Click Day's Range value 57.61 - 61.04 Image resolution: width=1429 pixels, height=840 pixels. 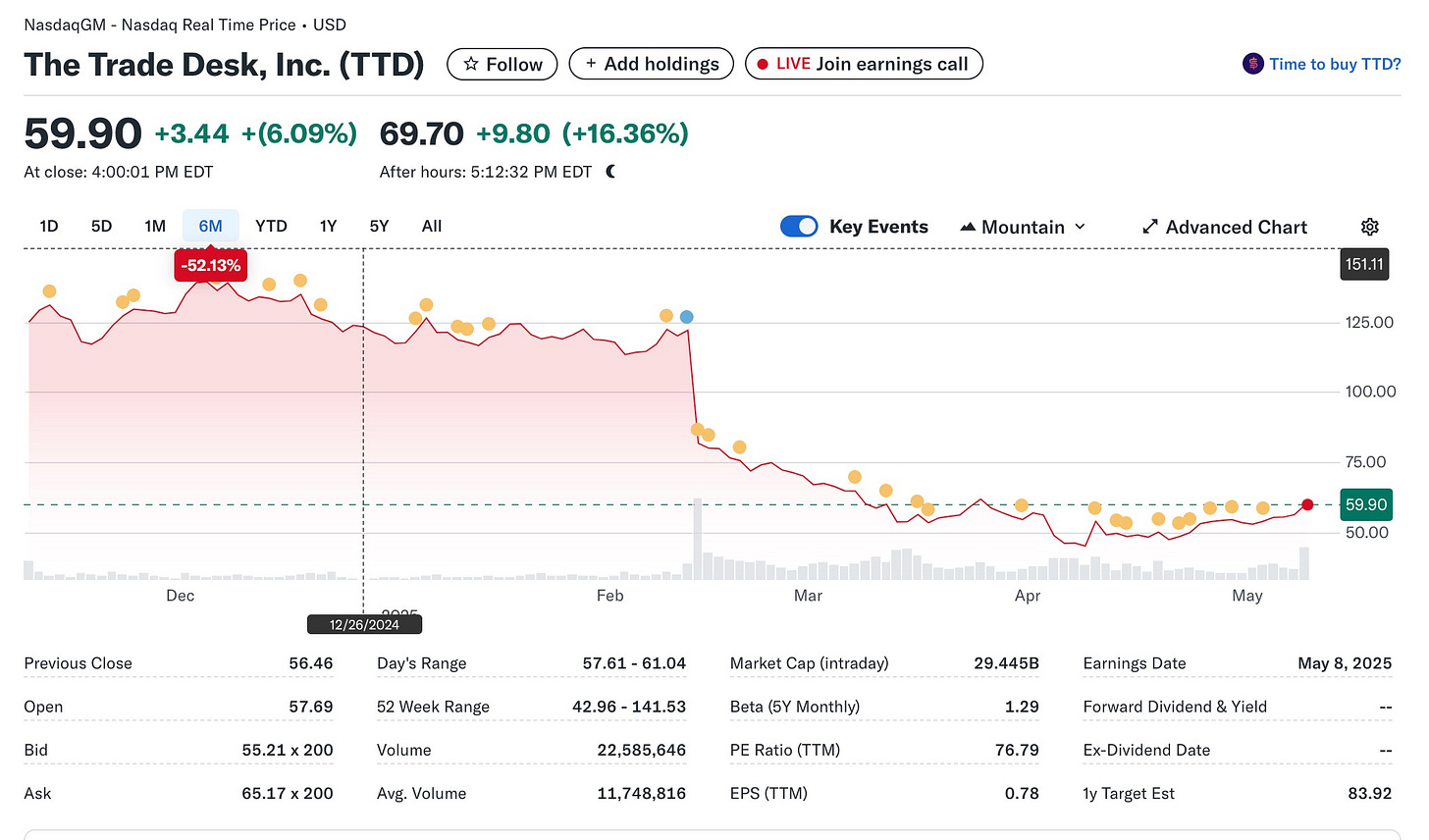pyautogui.click(x=634, y=663)
